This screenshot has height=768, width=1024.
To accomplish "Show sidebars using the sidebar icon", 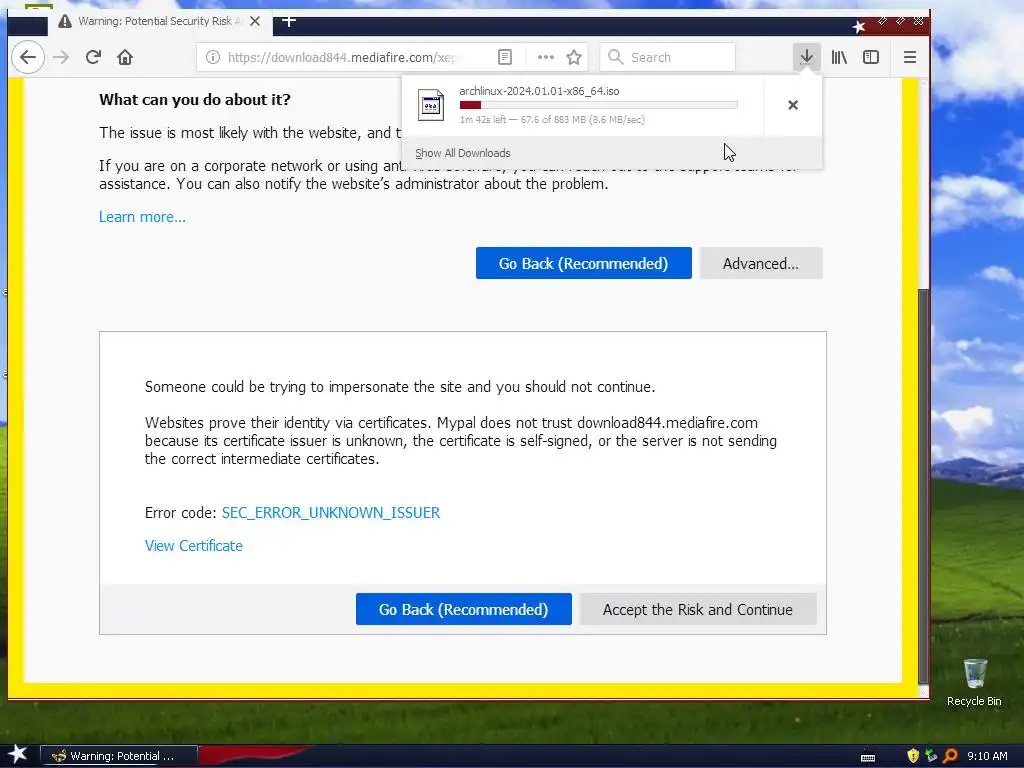I will [x=871, y=57].
